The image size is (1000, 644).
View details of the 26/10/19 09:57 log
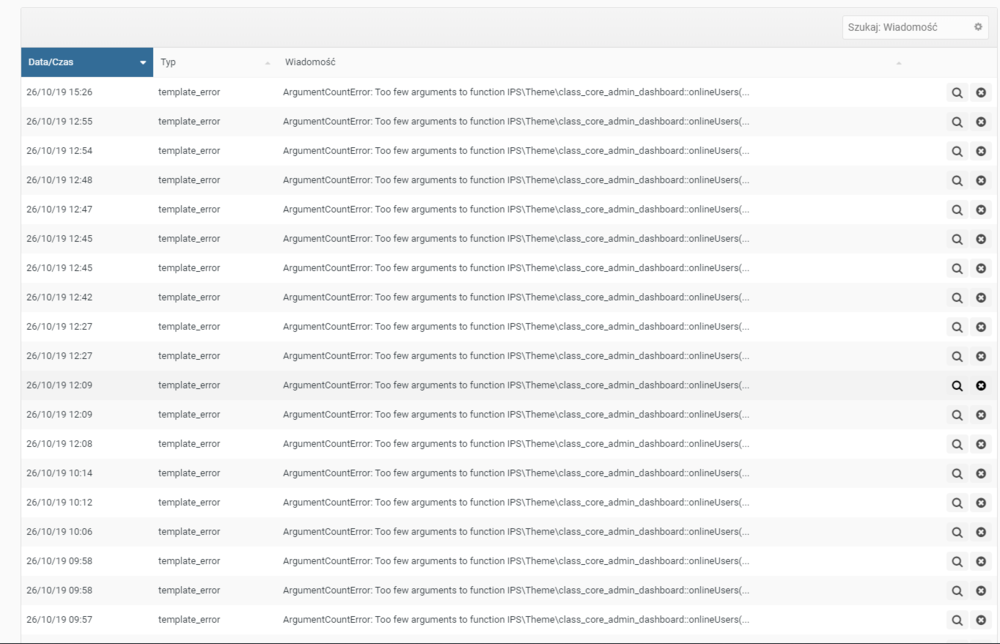(957, 620)
